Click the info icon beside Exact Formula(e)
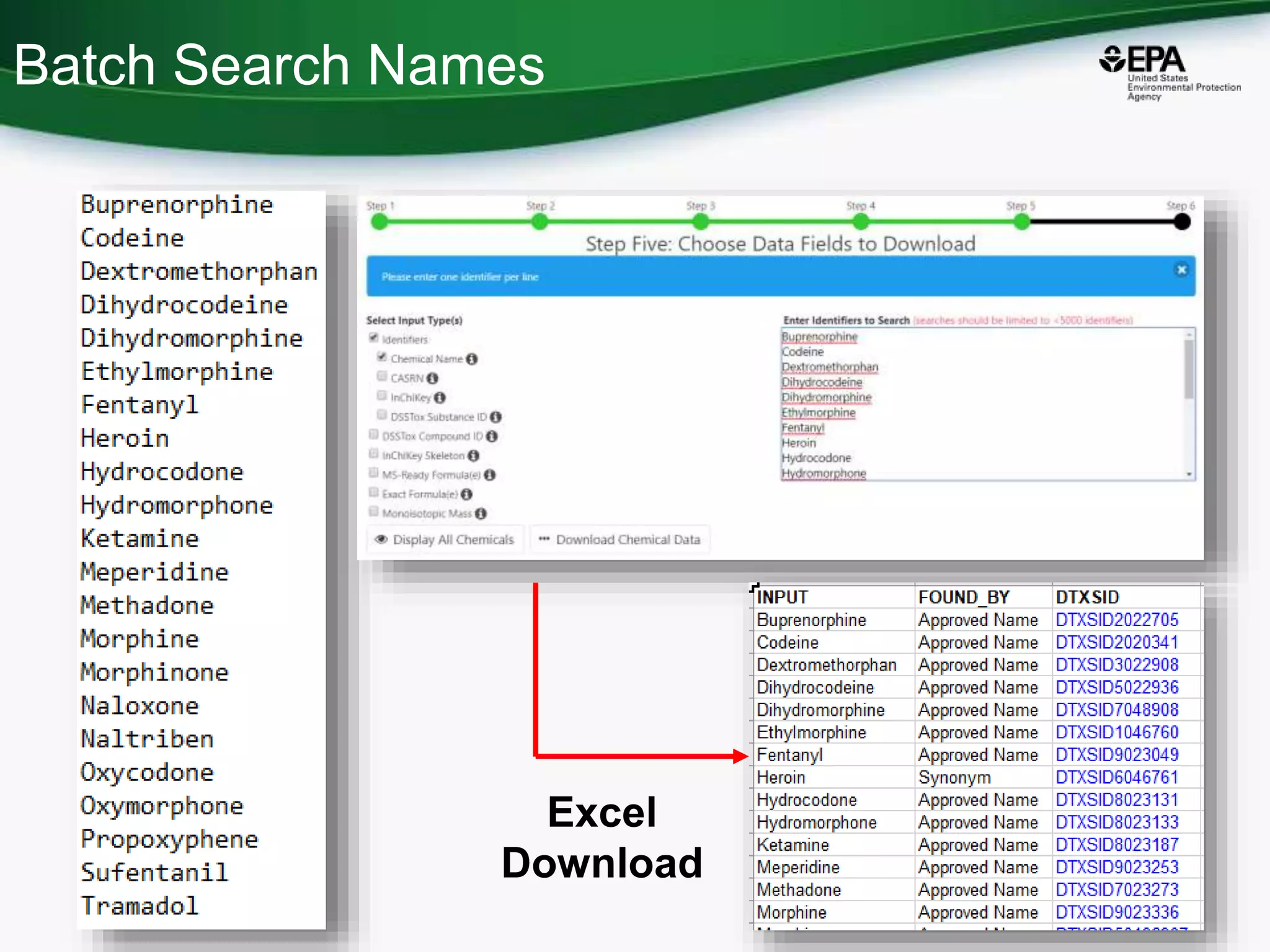The image size is (1270, 952). point(467,495)
